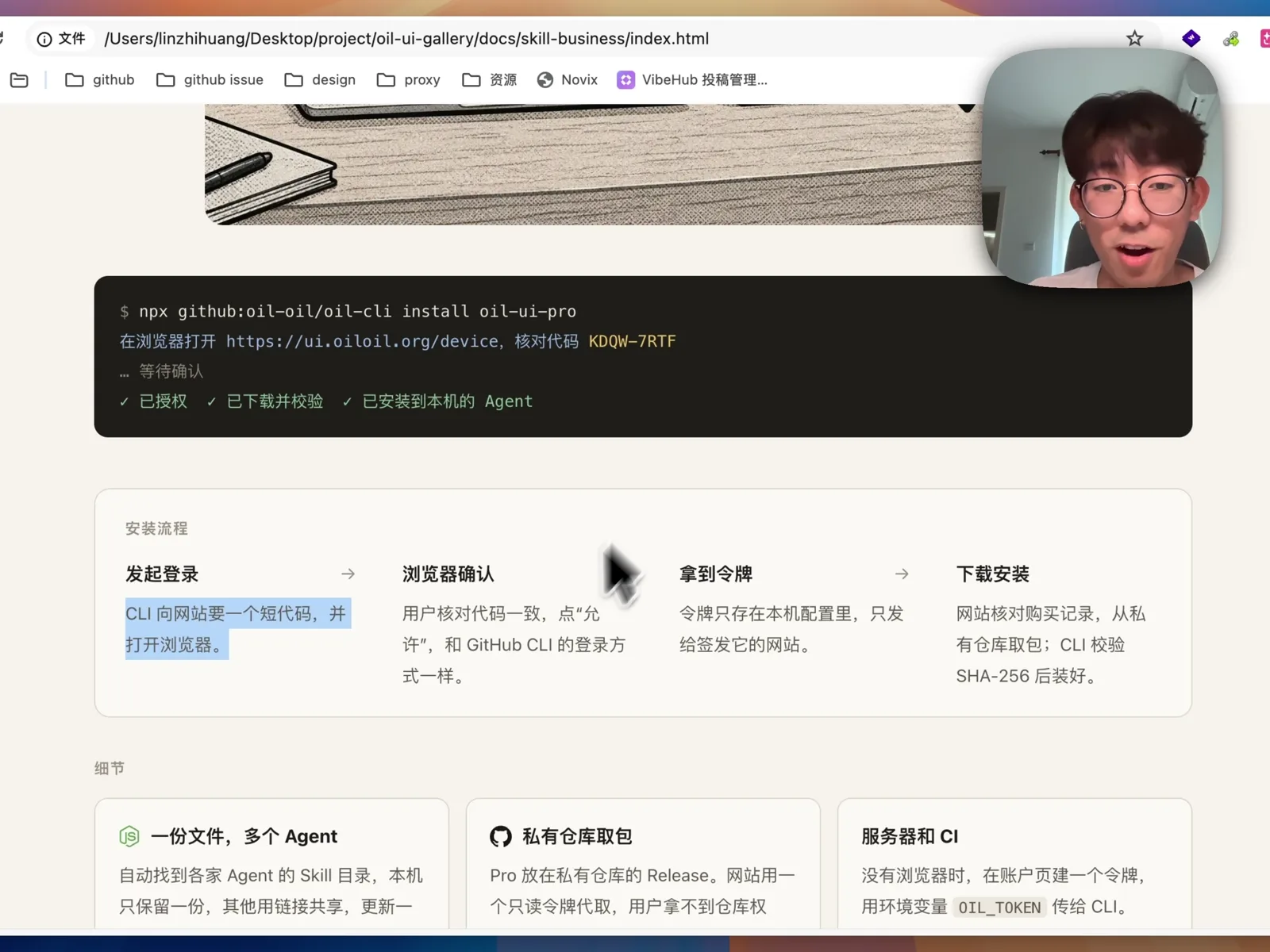
Task: Click the 一份文件，多个 Agent card title
Action: pos(244,836)
